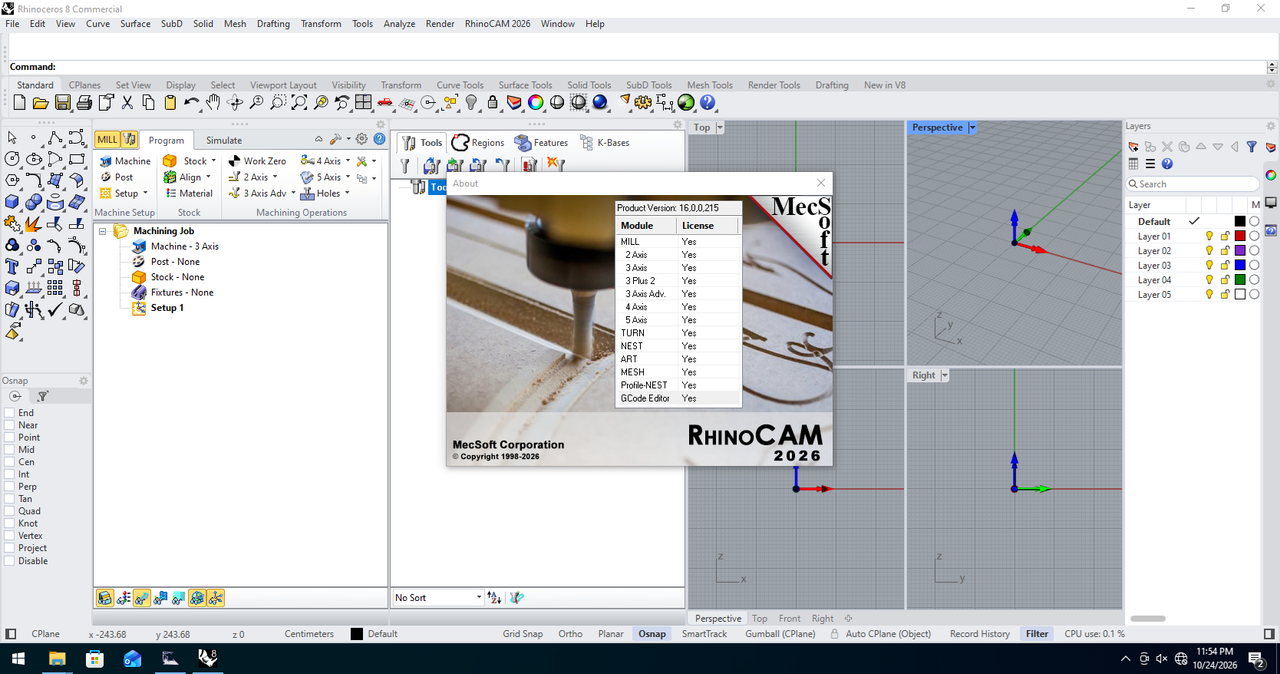Toggle Grid Snap in status bar
Image resolution: width=1280 pixels, height=674 pixels.
coord(523,634)
